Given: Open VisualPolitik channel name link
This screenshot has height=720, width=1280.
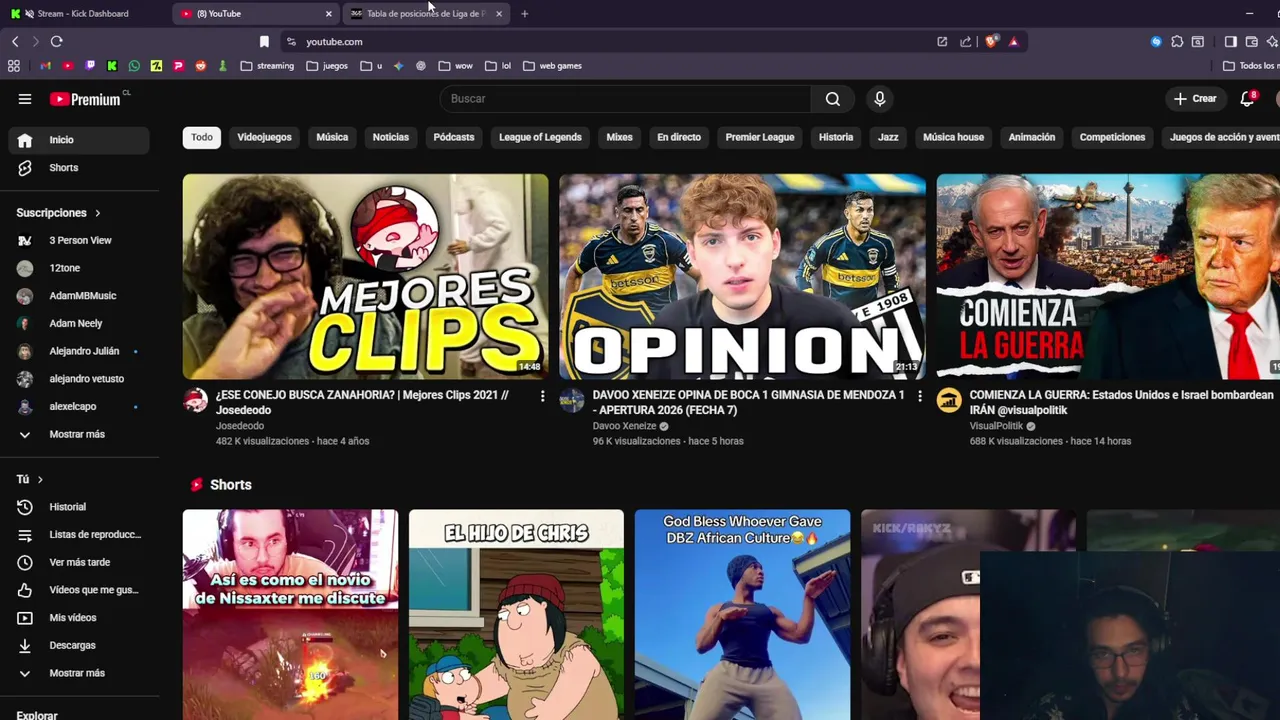Looking at the screenshot, I should pyautogui.click(x=996, y=426).
